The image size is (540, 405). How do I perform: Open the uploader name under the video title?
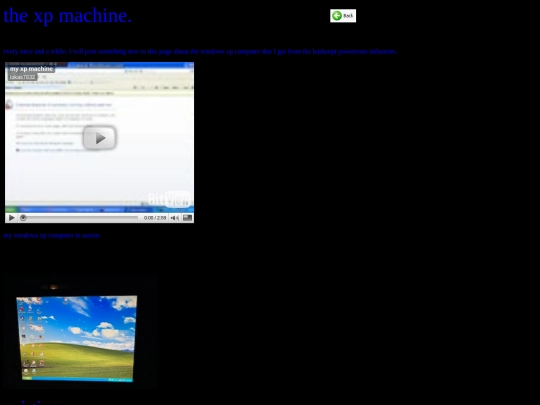(x=22, y=77)
